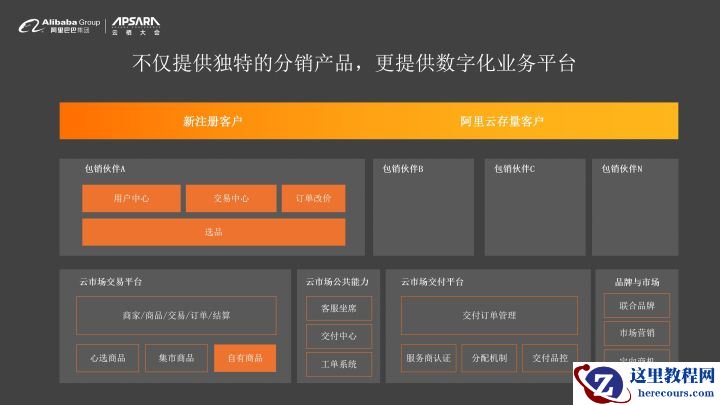Click the orange 用户中心 box

(x=131, y=198)
